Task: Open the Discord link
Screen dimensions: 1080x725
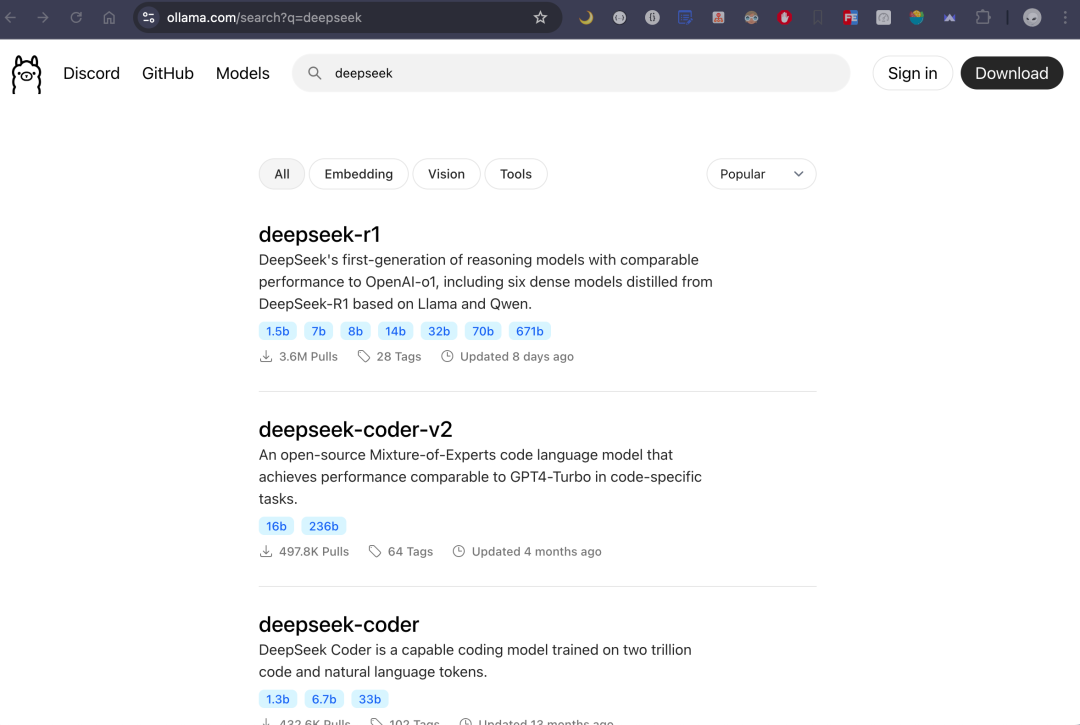Action: coord(92,73)
